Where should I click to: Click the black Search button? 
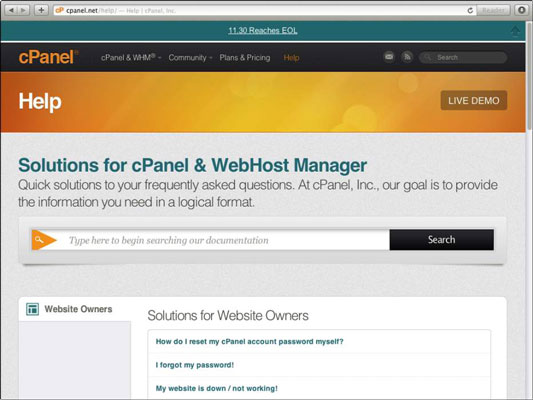(x=442, y=240)
